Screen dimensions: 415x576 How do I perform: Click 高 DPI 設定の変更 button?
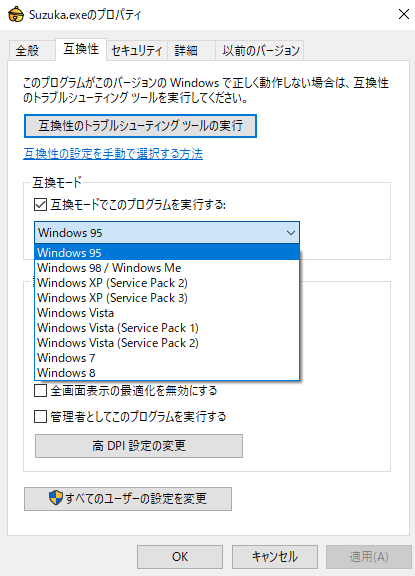(x=139, y=446)
